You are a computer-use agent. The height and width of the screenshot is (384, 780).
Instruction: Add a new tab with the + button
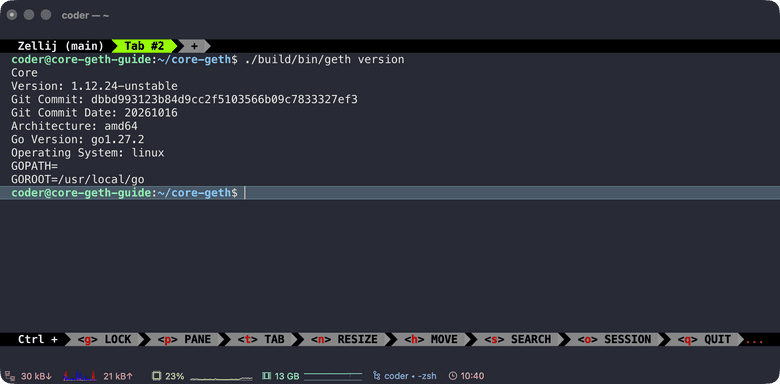(194, 46)
